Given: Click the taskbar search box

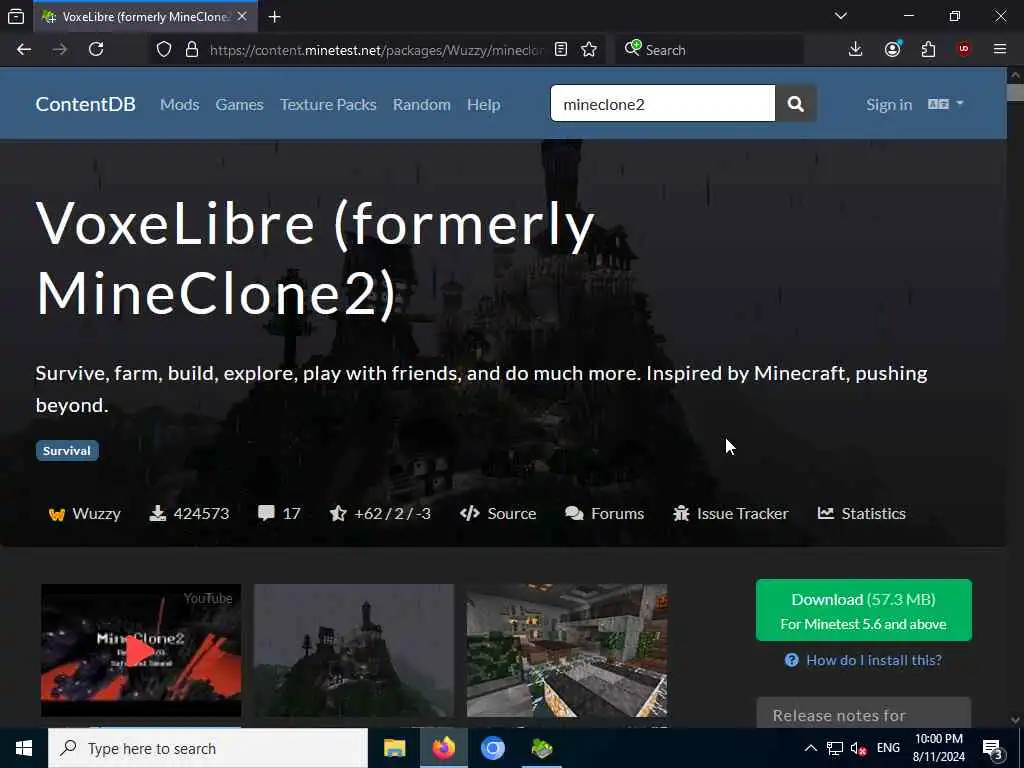Looking at the screenshot, I should coord(208,748).
